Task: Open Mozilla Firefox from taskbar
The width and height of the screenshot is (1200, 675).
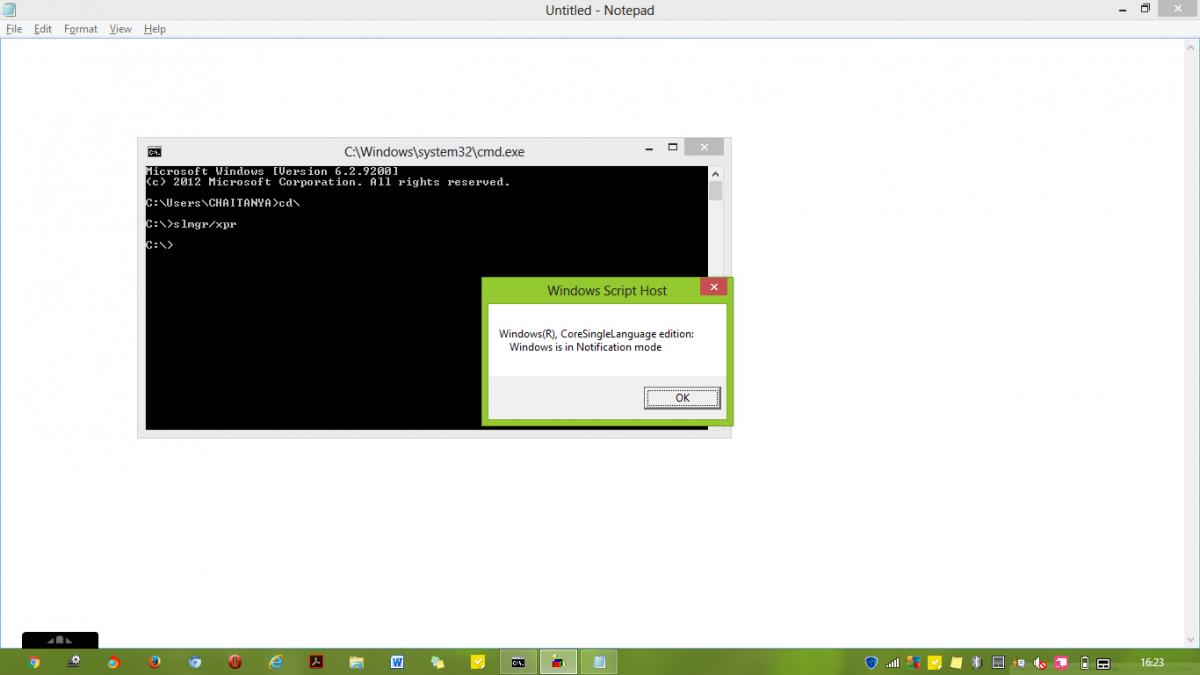Action: click(154, 662)
